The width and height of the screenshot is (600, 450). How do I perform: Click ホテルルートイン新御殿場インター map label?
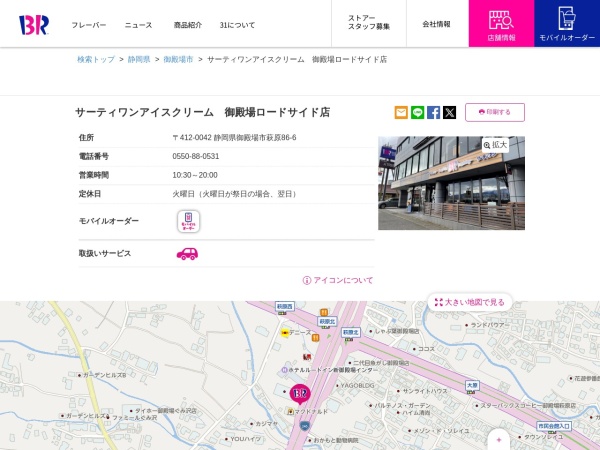329,370
